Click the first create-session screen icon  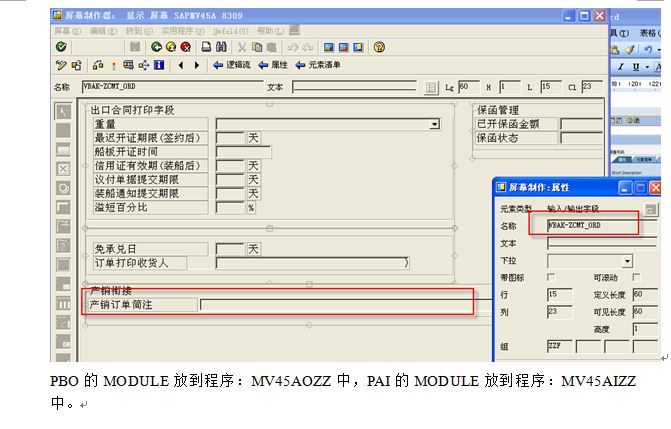click(x=329, y=47)
